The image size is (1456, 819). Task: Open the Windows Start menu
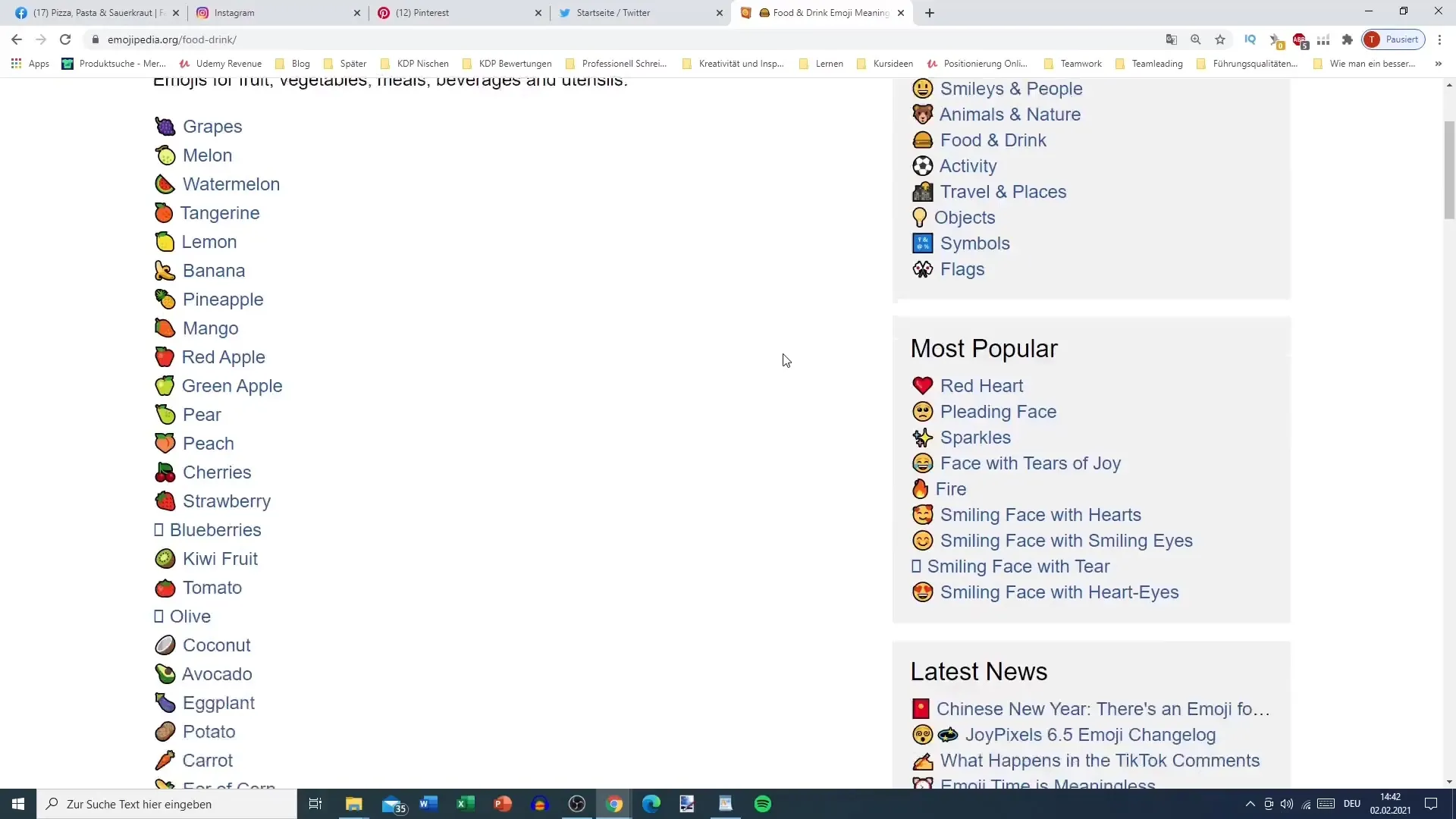18,804
